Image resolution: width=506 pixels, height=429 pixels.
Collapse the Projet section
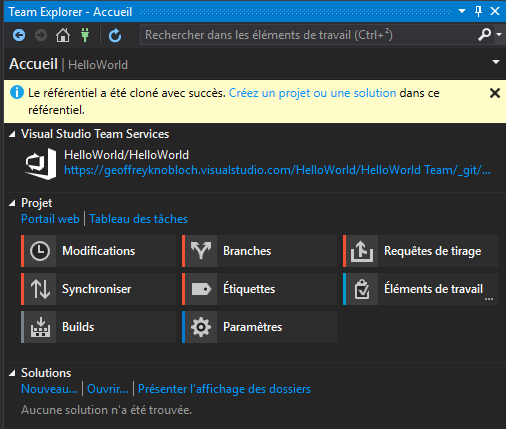(12, 203)
